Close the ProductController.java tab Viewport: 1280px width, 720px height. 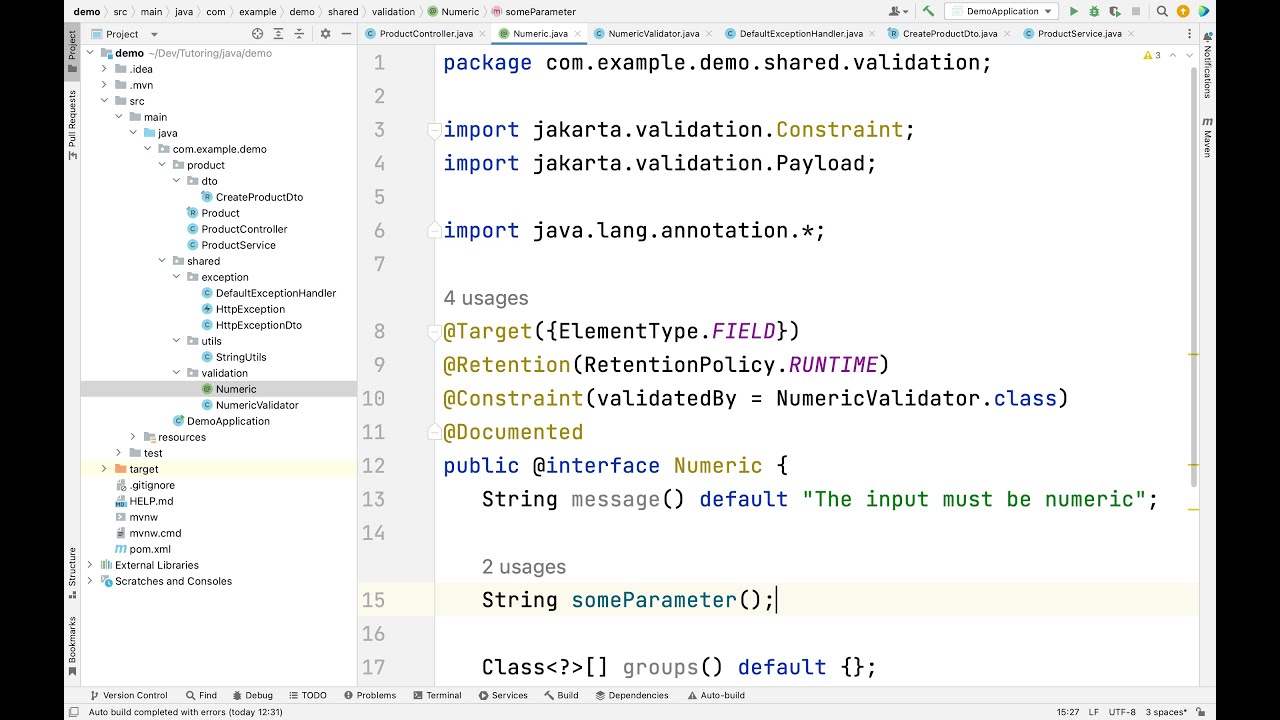pyautogui.click(x=483, y=34)
